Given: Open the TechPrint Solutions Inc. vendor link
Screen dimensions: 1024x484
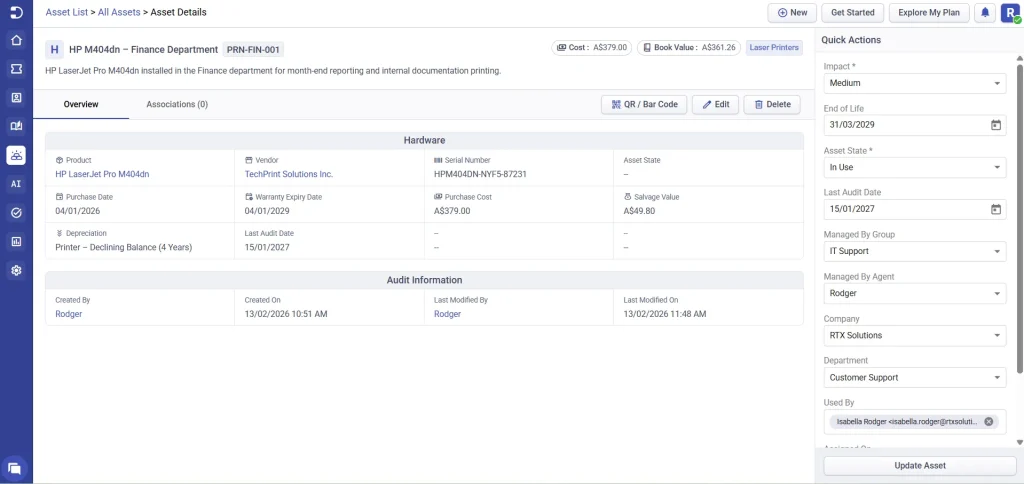Looking at the screenshot, I should coord(289,174).
